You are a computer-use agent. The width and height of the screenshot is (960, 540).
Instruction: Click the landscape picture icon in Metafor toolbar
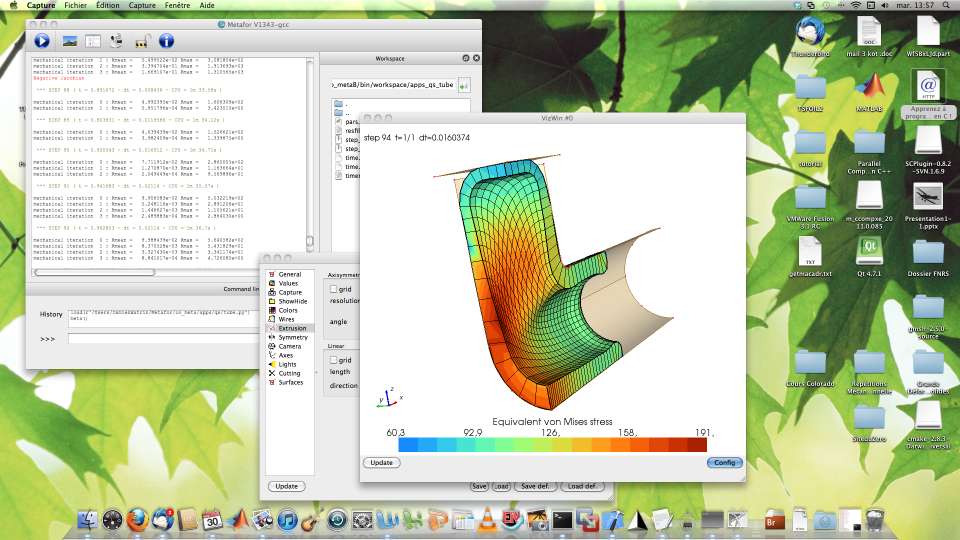pyautogui.click(x=70, y=41)
